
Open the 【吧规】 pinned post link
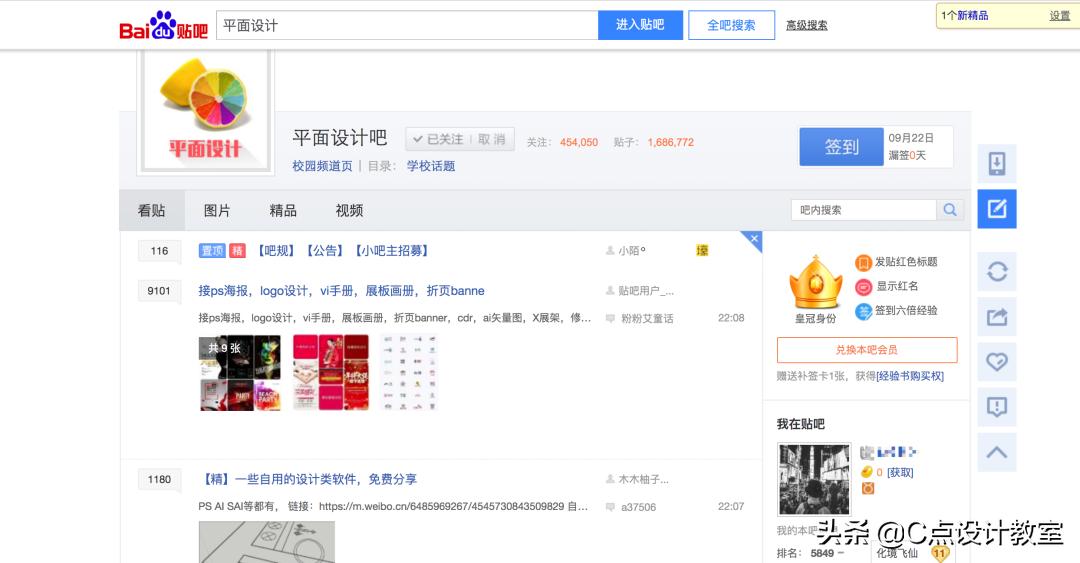click(276, 251)
